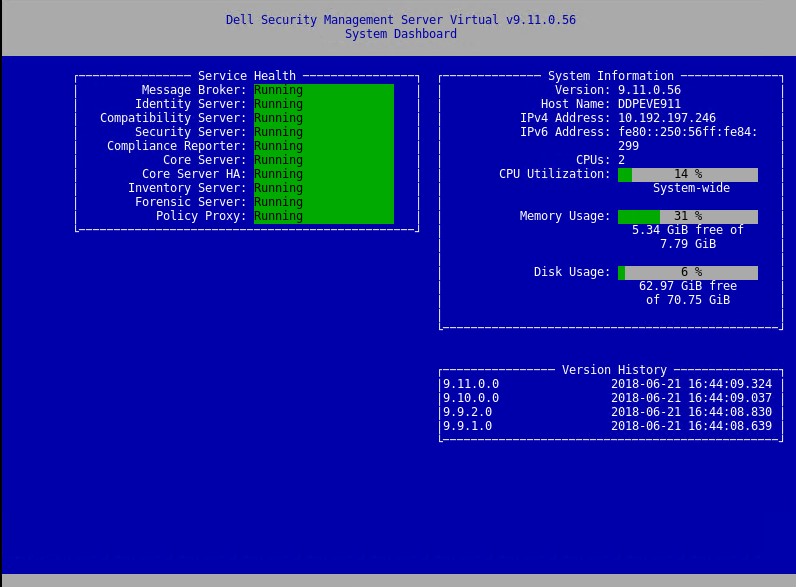Image resolution: width=796 pixels, height=587 pixels.
Task: Click the System Information panel title
Action: pyautogui.click(x=611, y=76)
